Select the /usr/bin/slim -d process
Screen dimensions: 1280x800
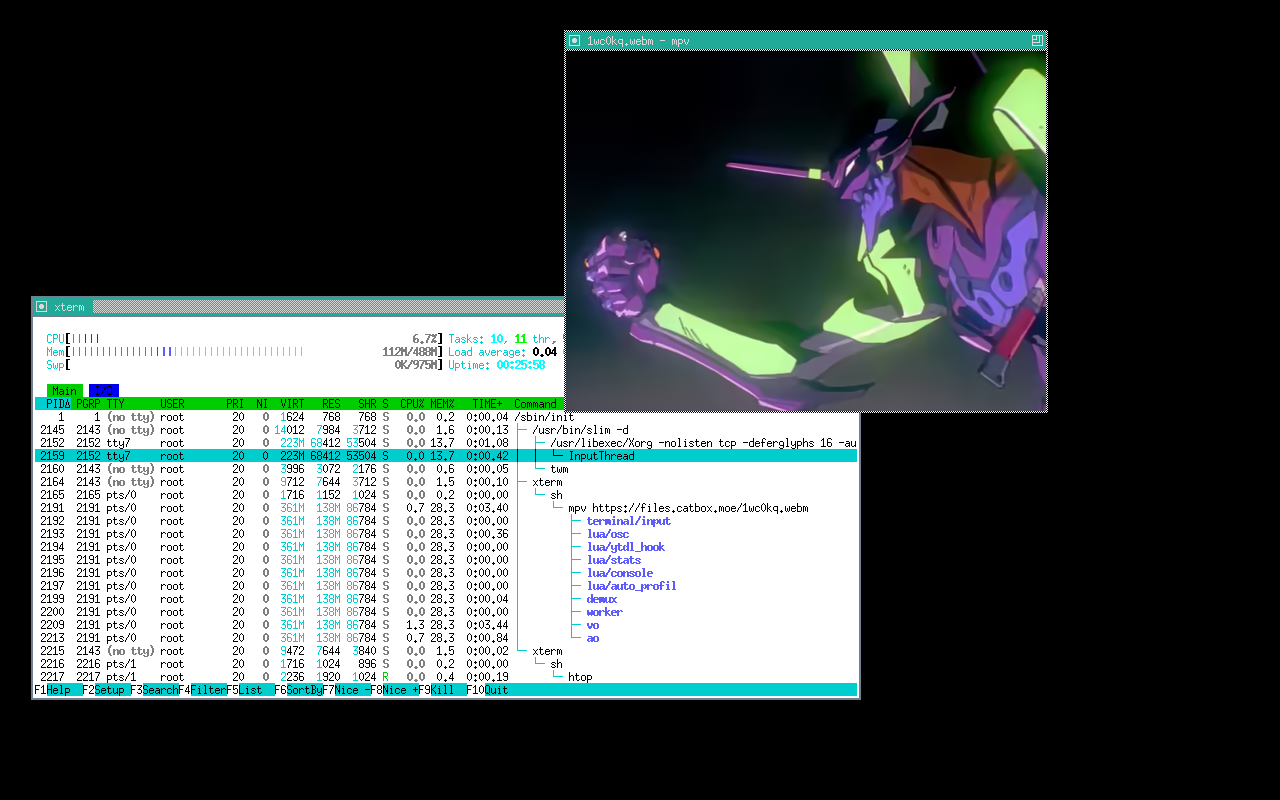coord(447,430)
